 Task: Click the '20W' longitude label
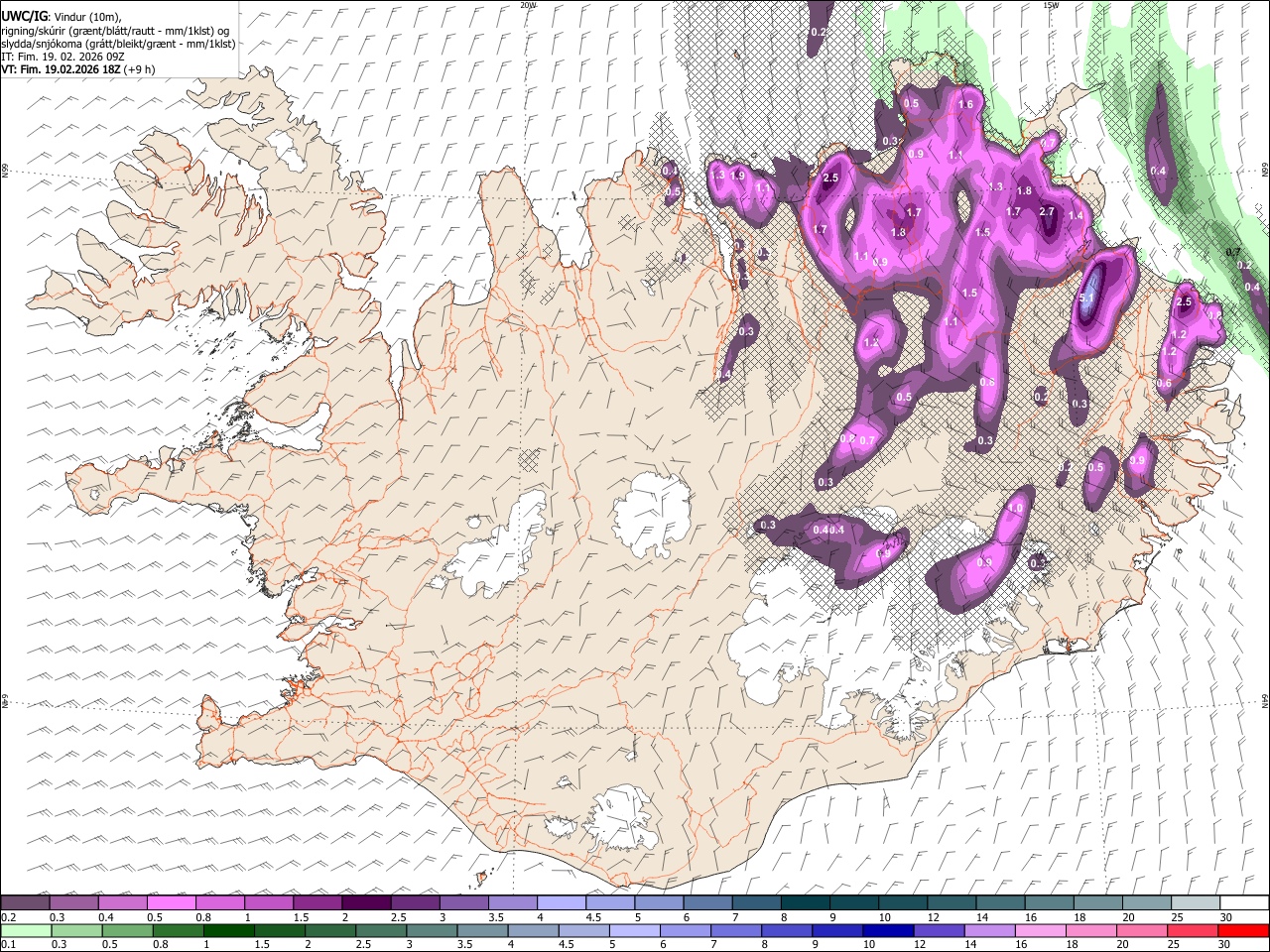(x=528, y=5)
